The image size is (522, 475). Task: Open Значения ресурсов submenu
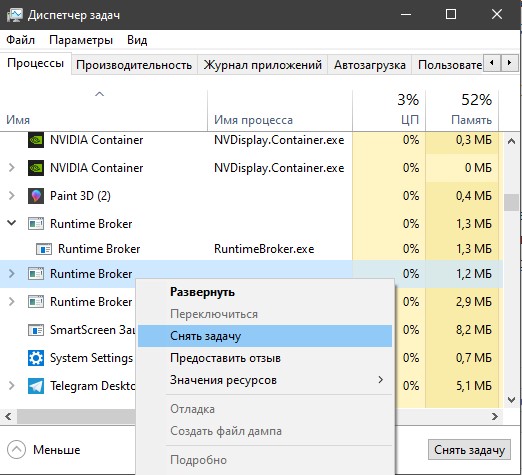point(265,380)
